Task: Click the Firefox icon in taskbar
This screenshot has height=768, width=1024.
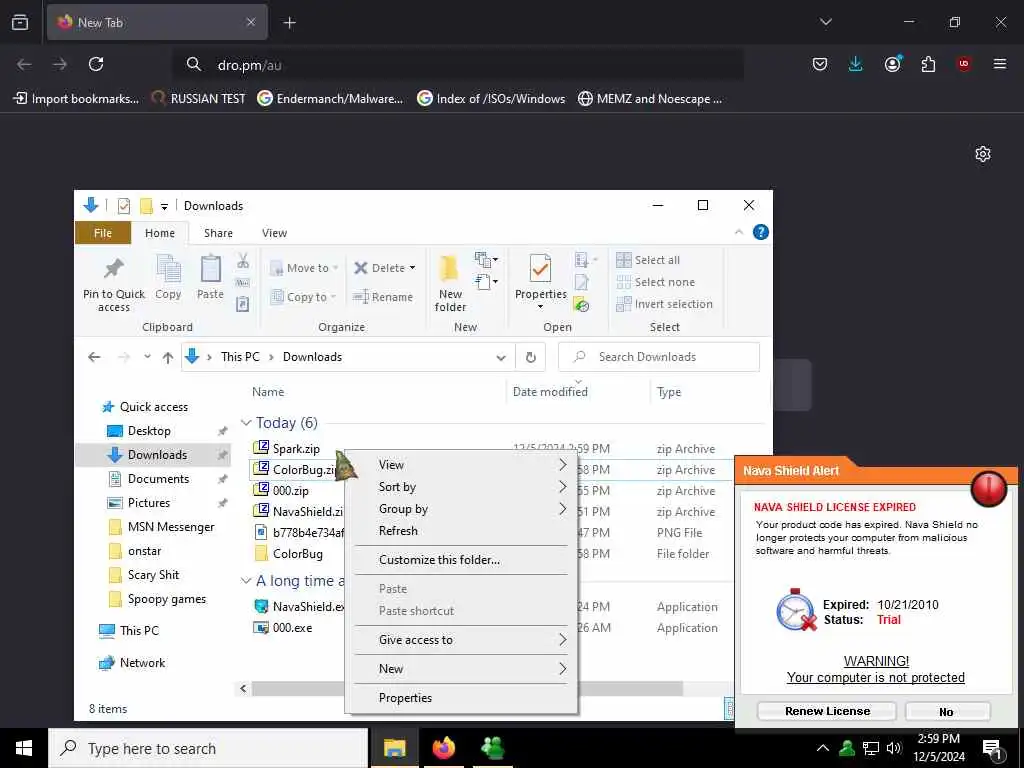Action: coord(443,748)
